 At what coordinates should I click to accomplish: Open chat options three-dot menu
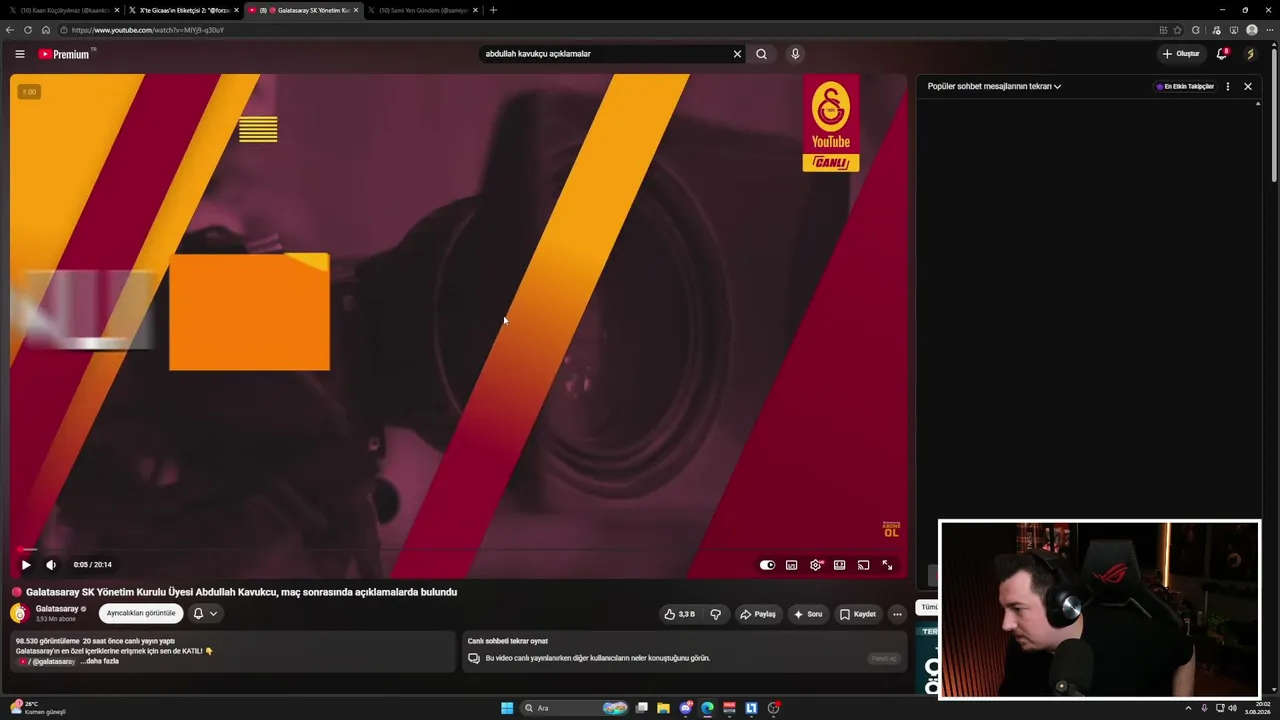click(x=1228, y=87)
